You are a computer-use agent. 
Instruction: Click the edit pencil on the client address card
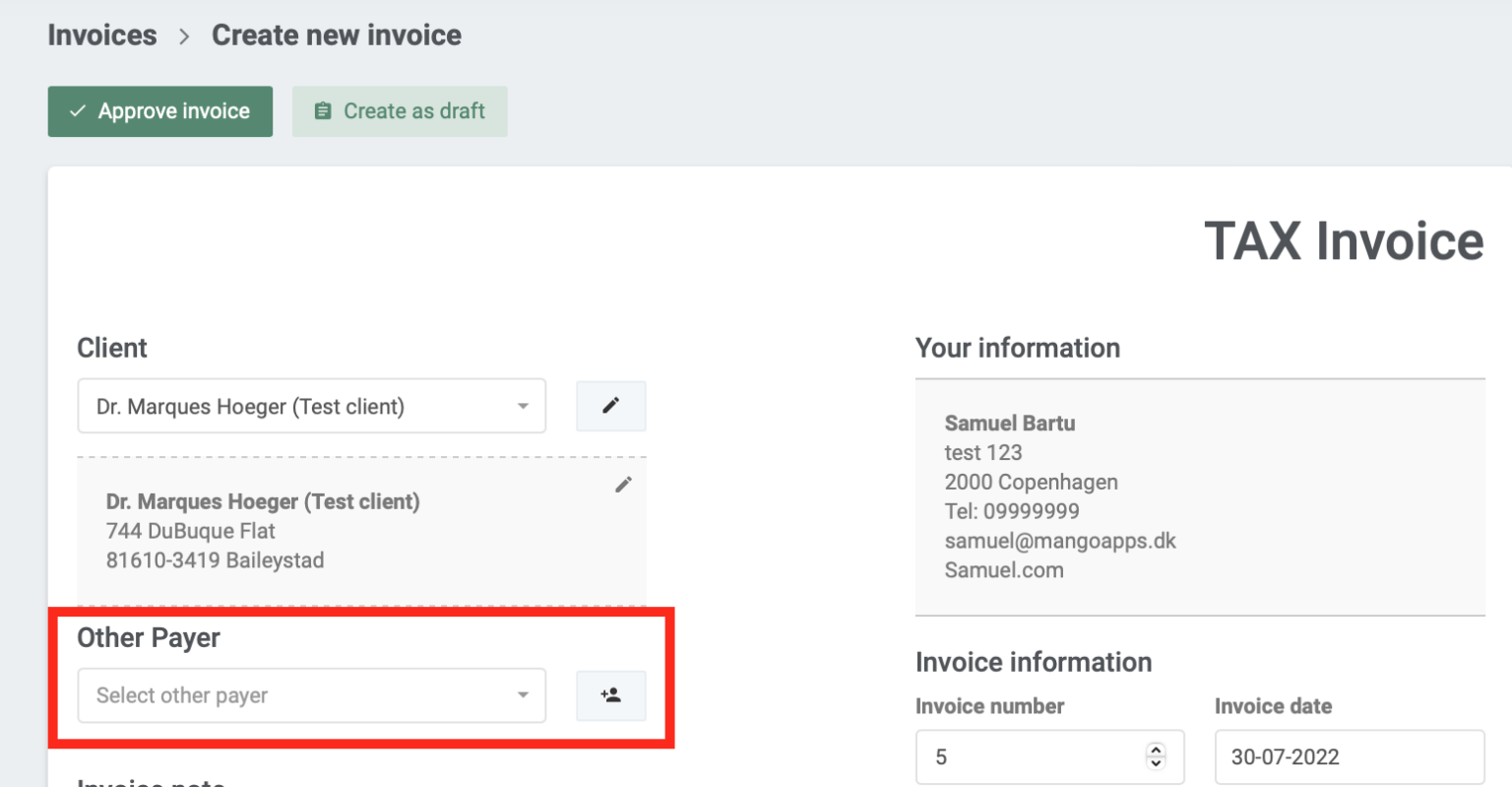(623, 484)
